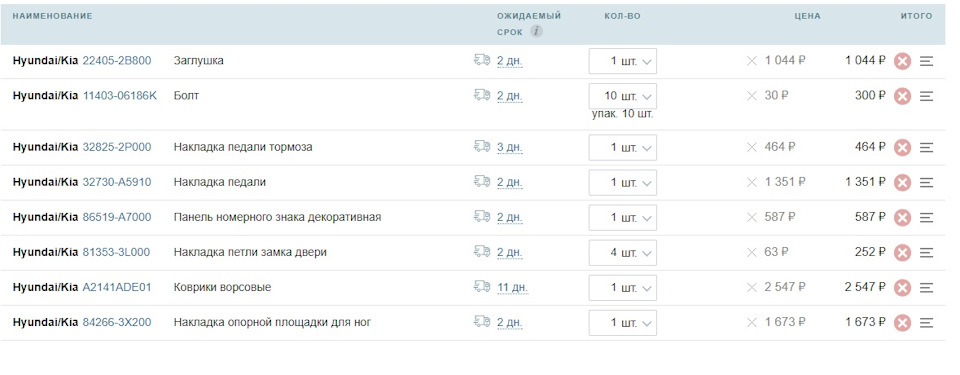The image size is (960, 375).
Task: Open hamburger menu for Коврики ворсовые row
Action: coord(926,287)
